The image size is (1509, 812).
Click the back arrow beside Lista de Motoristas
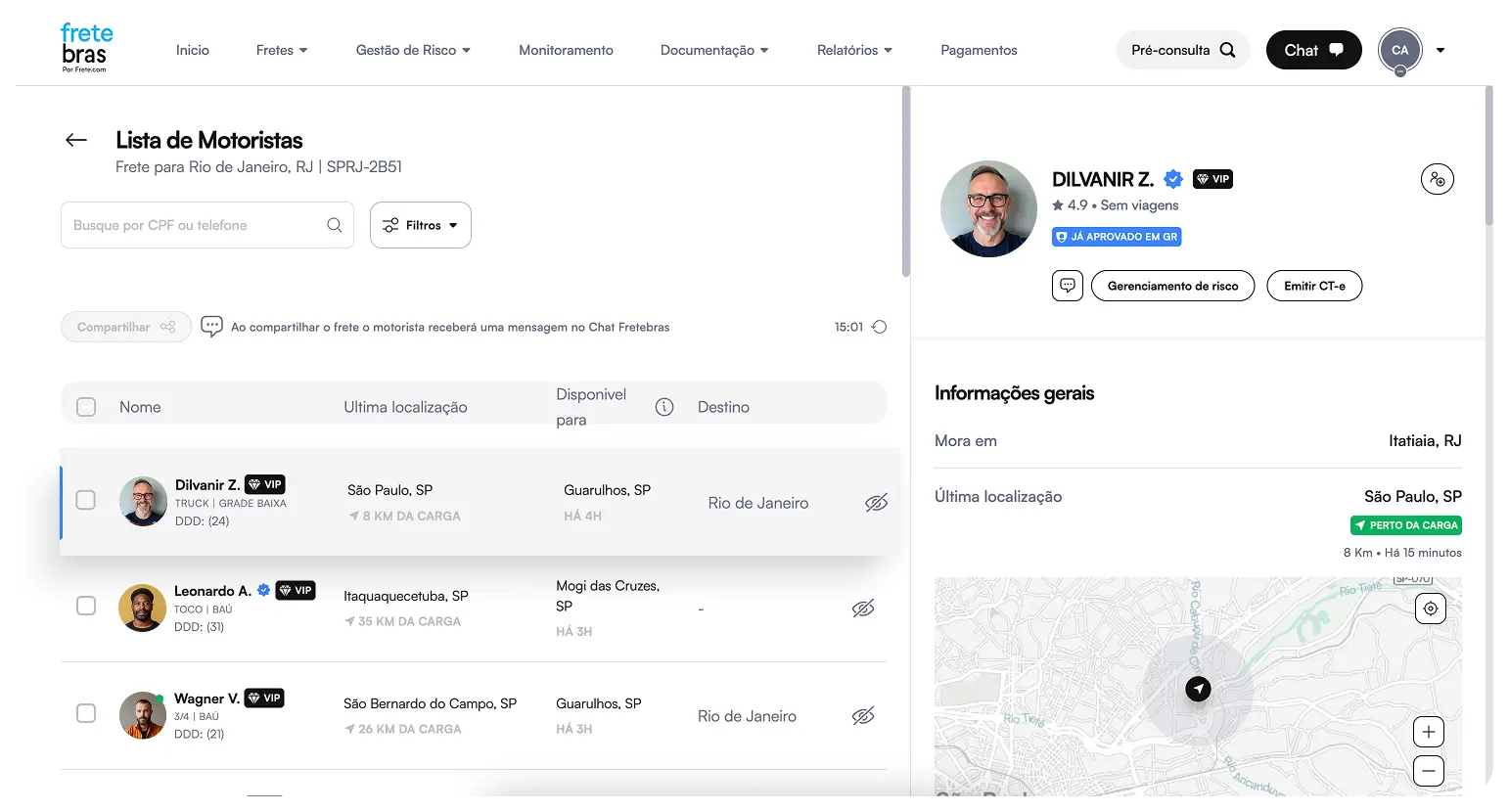click(76, 140)
